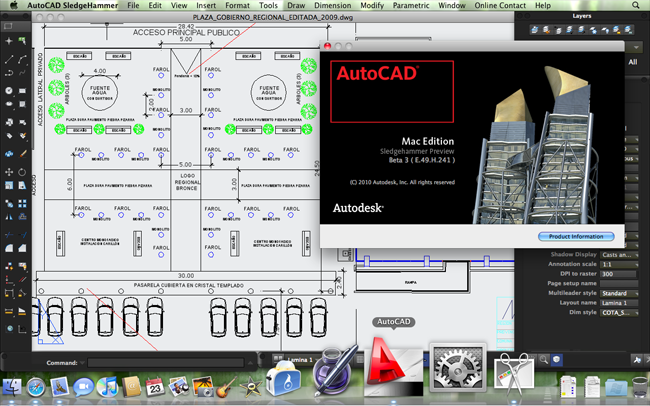
Task: Click the Product Information button
Action: pyautogui.click(x=576, y=236)
